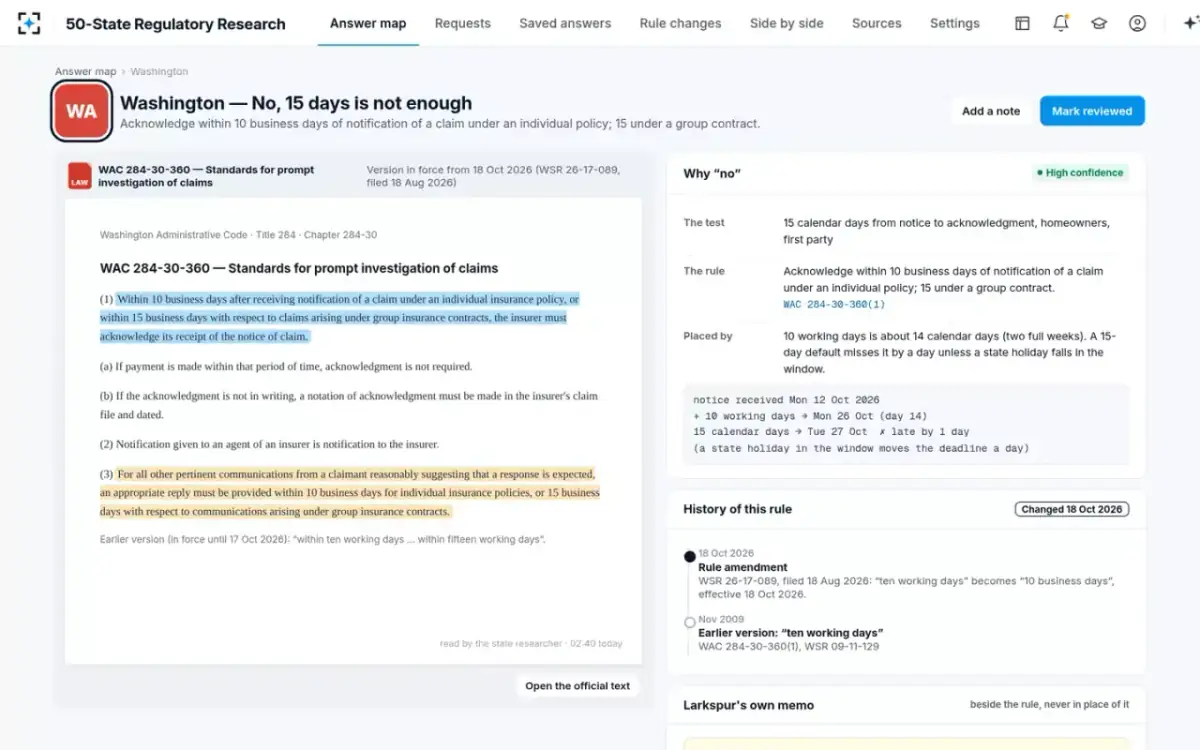Click the 50-State Regulatory Research title
The height and width of the screenshot is (750, 1200).
pos(176,24)
